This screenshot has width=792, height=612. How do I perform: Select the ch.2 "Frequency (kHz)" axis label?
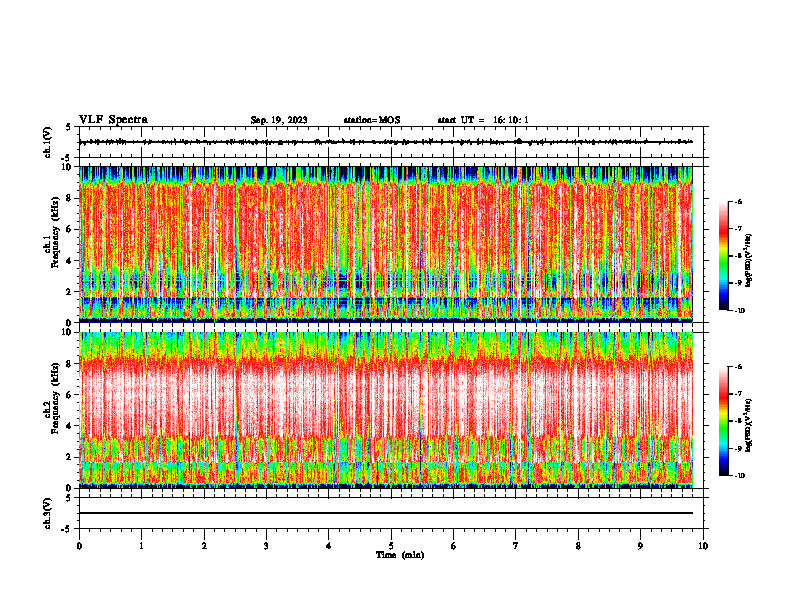click(x=56, y=398)
